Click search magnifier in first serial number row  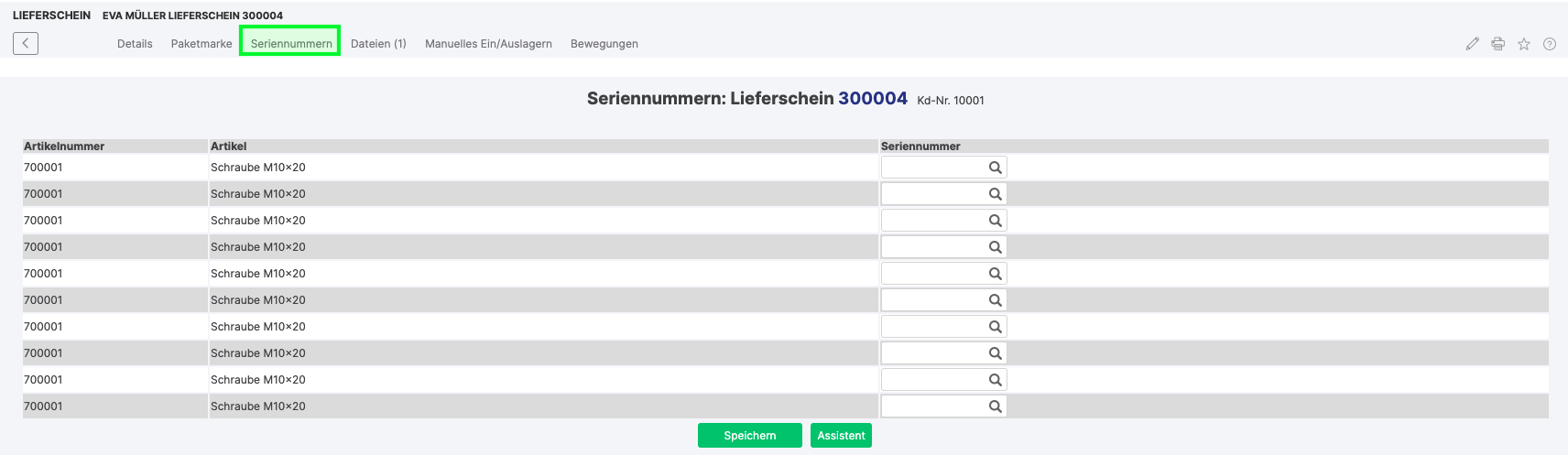995,168
